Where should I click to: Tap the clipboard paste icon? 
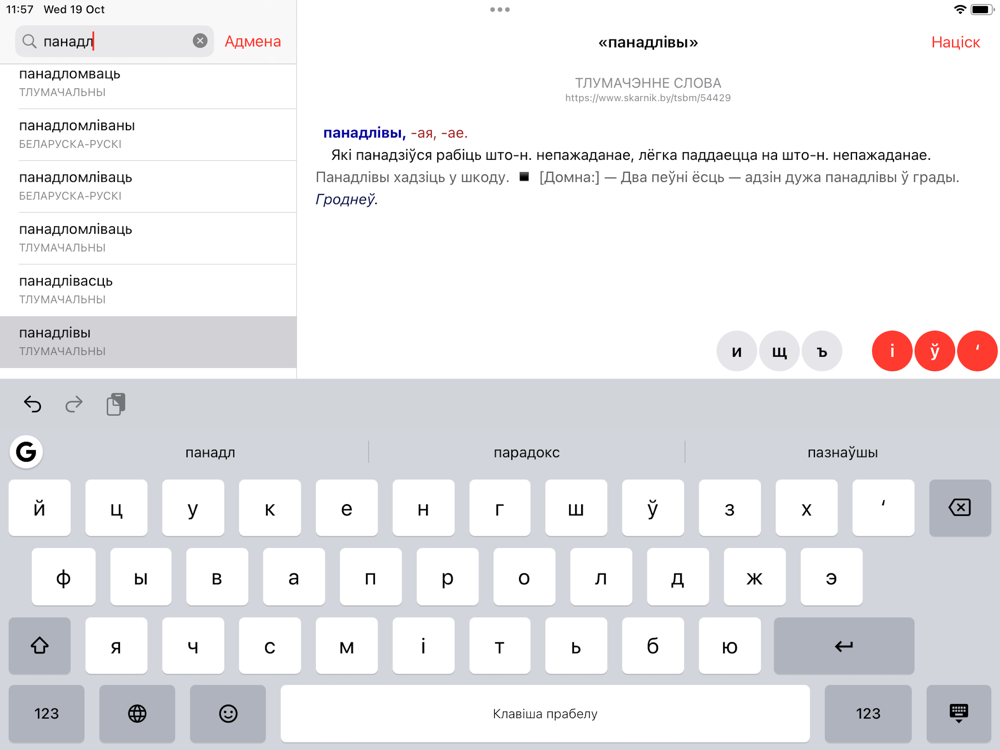116,404
